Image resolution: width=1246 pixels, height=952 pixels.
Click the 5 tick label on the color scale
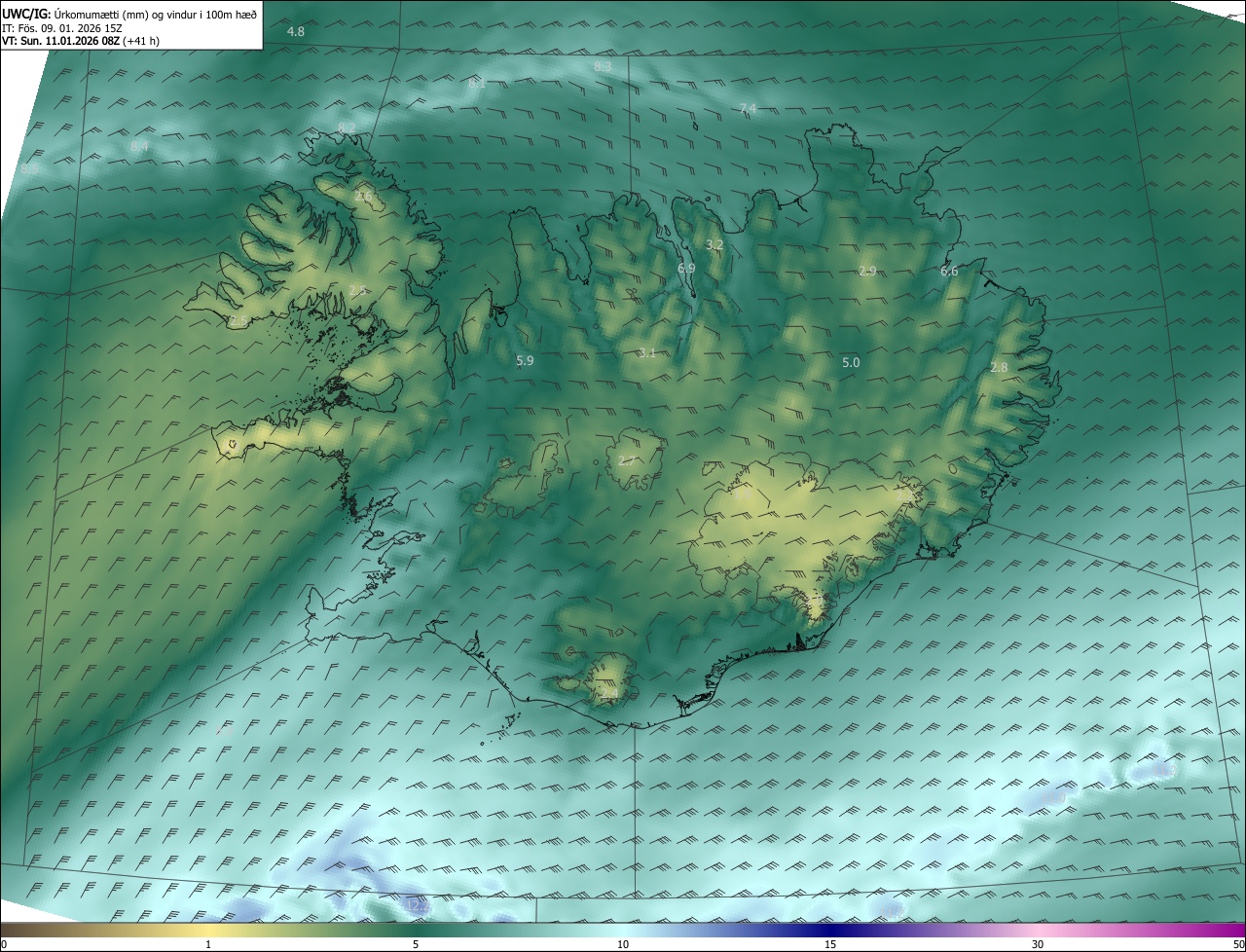pos(416,944)
